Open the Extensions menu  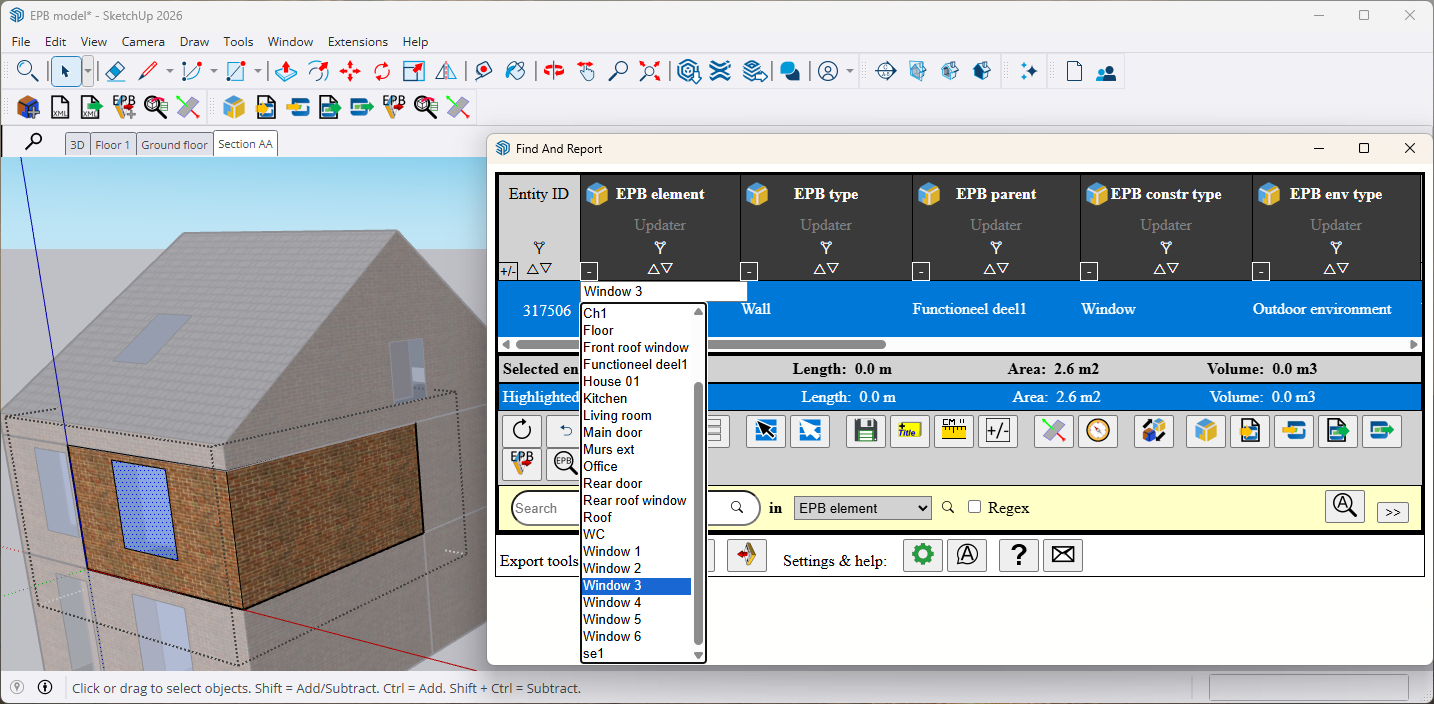click(x=357, y=42)
